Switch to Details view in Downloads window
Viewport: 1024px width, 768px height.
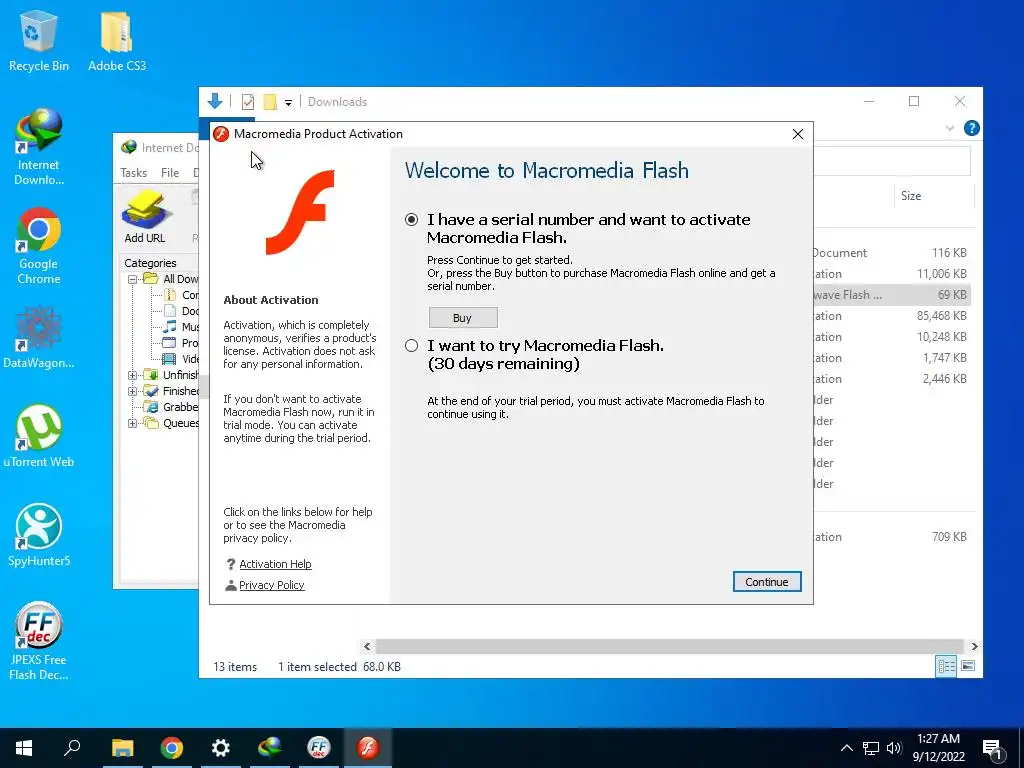(x=946, y=666)
